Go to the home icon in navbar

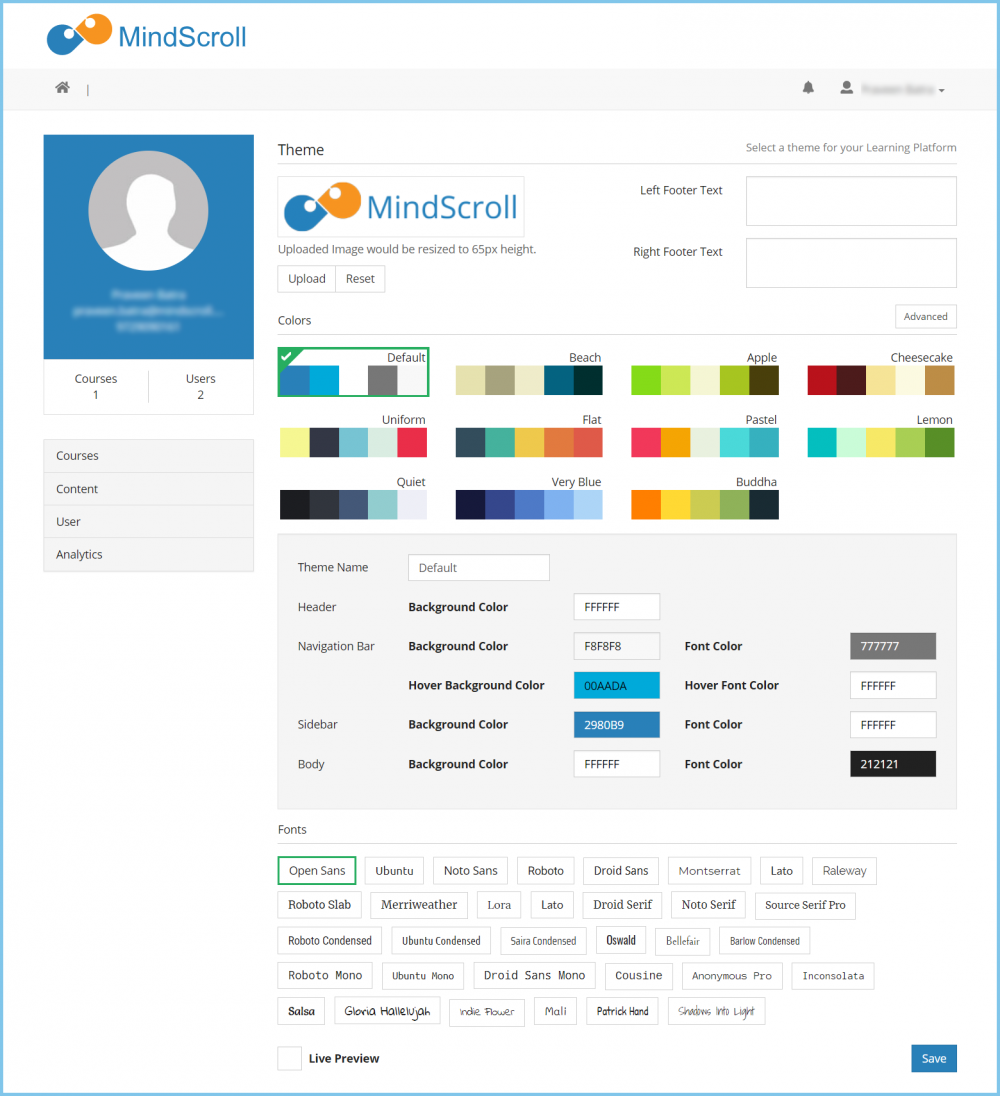point(62,88)
